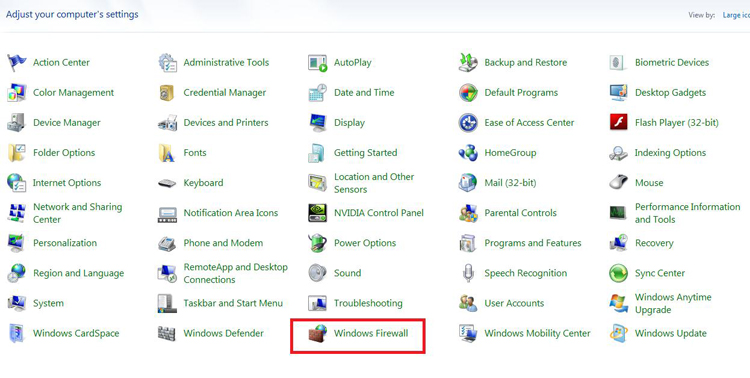The height and width of the screenshot is (378, 750).
Task: Click the Backup and Restore icon
Action: (x=468, y=63)
